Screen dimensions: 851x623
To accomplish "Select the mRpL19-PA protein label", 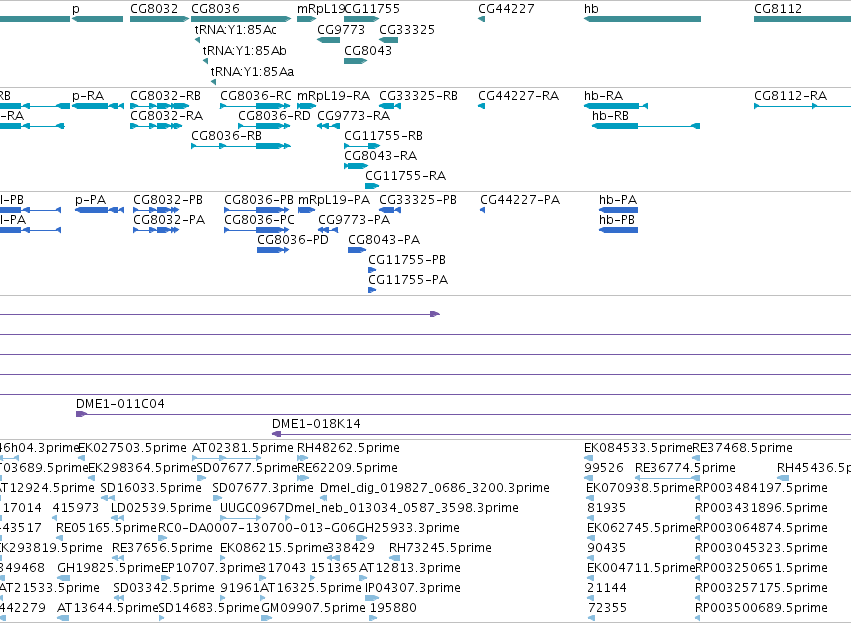I will tap(334, 200).
